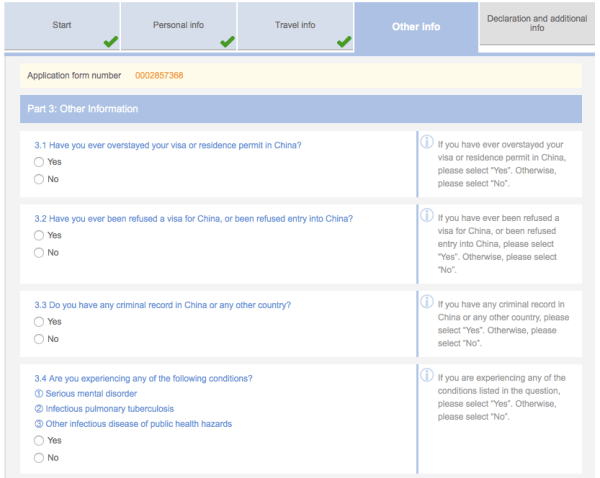Select No for overstayed visa question 3.1
The image size is (600, 478).
tap(39, 179)
